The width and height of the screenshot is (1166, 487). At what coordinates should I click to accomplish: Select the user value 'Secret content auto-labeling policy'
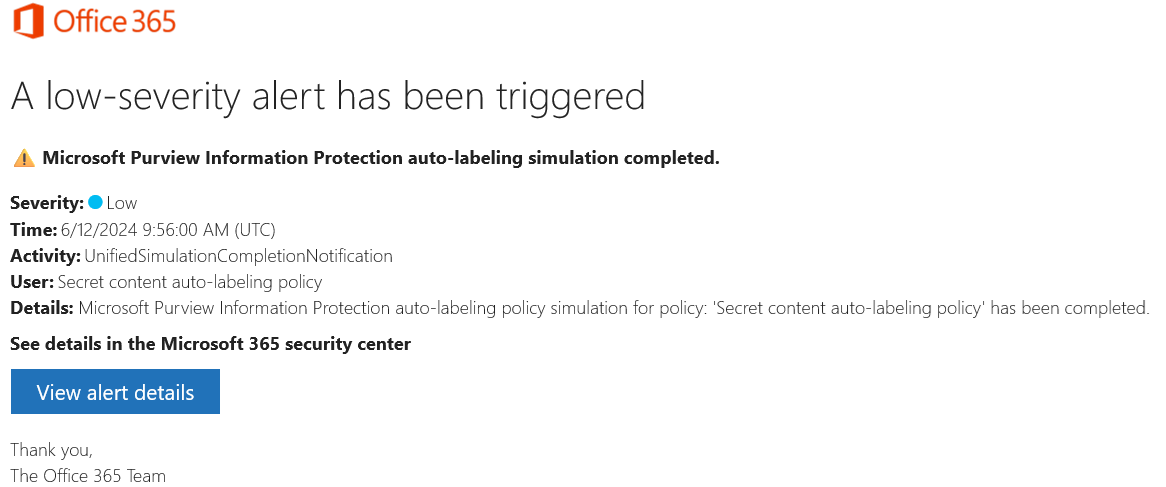[190, 282]
